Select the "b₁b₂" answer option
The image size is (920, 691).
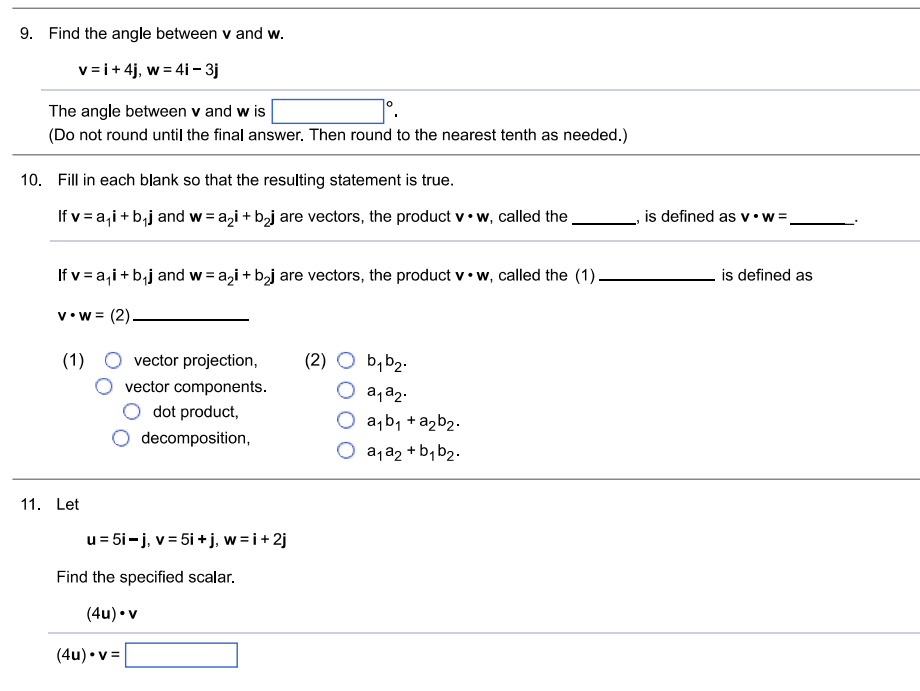coord(346,359)
